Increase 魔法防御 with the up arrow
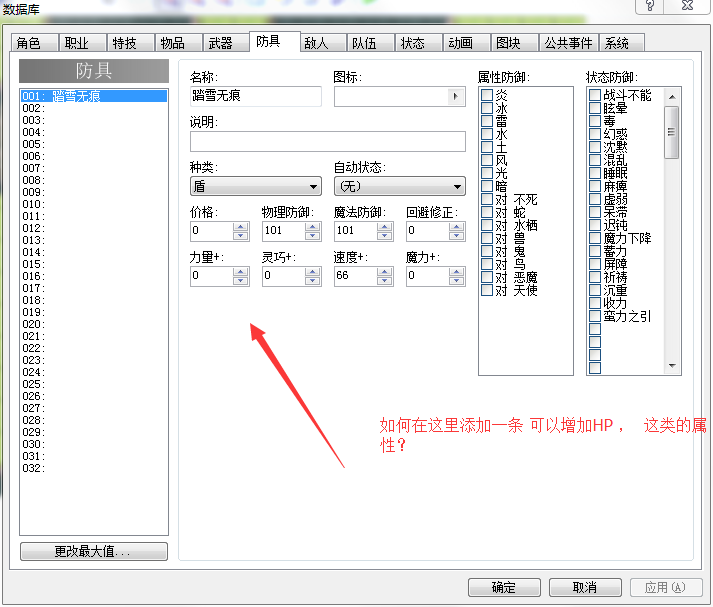The image size is (713, 607). pyautogui.click(x=385, y=226)
